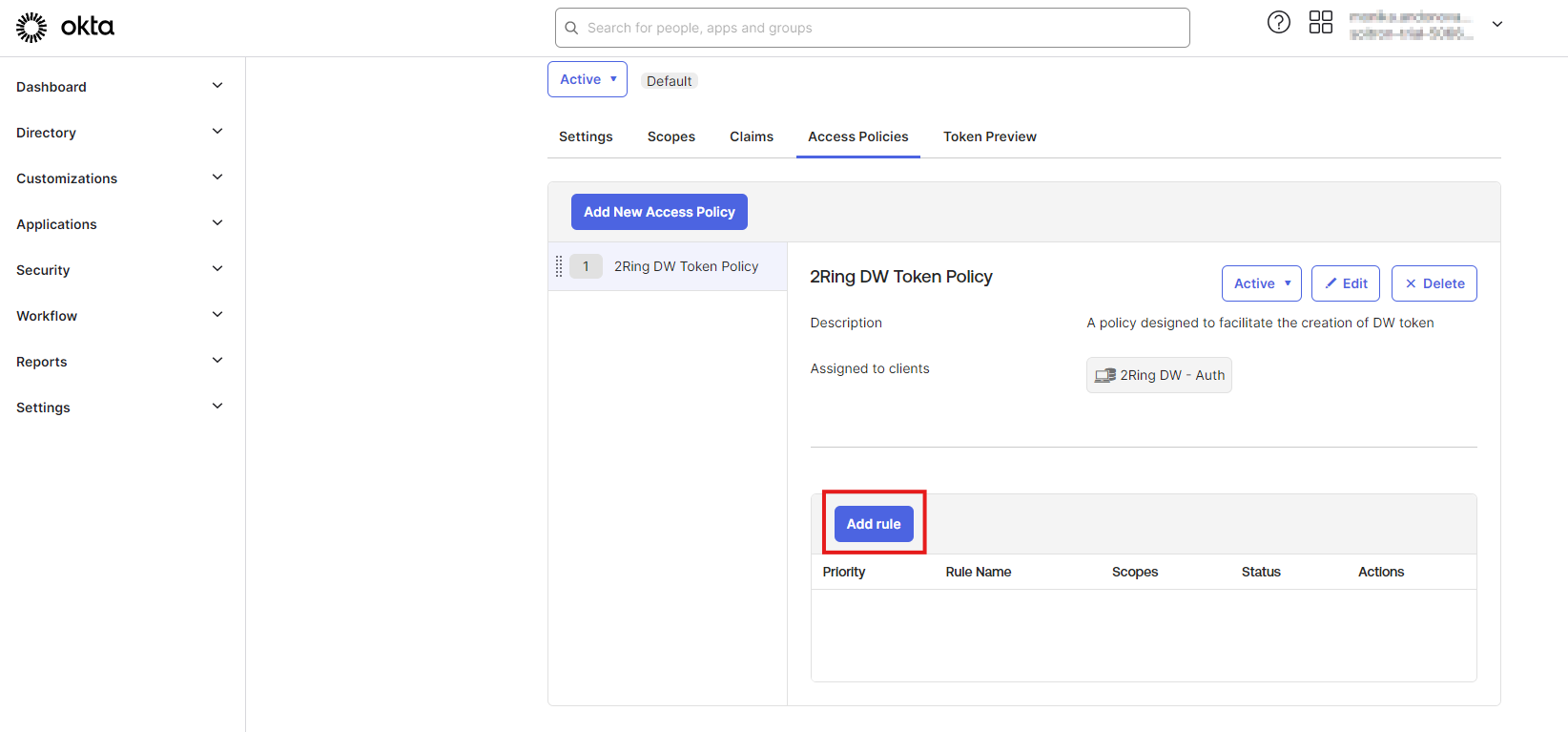The height and width of the screenshot is (732, 1568).
Task: Click the drag handle beside policy 1
Action: [x=559, y=266]
